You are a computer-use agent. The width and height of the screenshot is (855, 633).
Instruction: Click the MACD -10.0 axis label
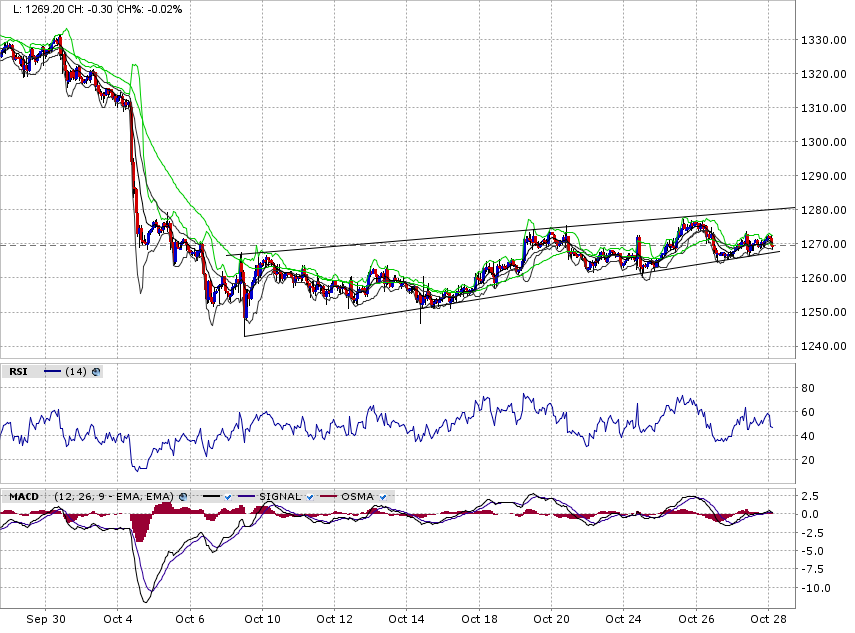coord(816,588)
